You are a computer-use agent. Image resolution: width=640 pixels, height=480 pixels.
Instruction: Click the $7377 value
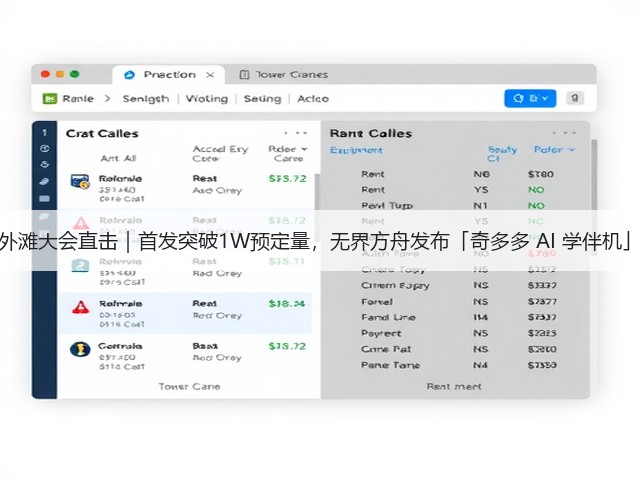point(542,302)
